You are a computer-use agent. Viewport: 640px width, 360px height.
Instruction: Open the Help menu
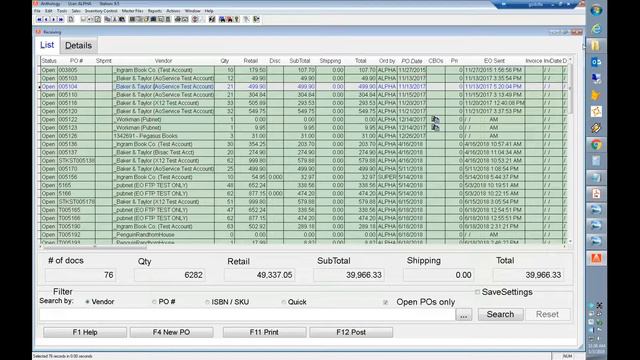pyautogui.click(x=209, y=11)
